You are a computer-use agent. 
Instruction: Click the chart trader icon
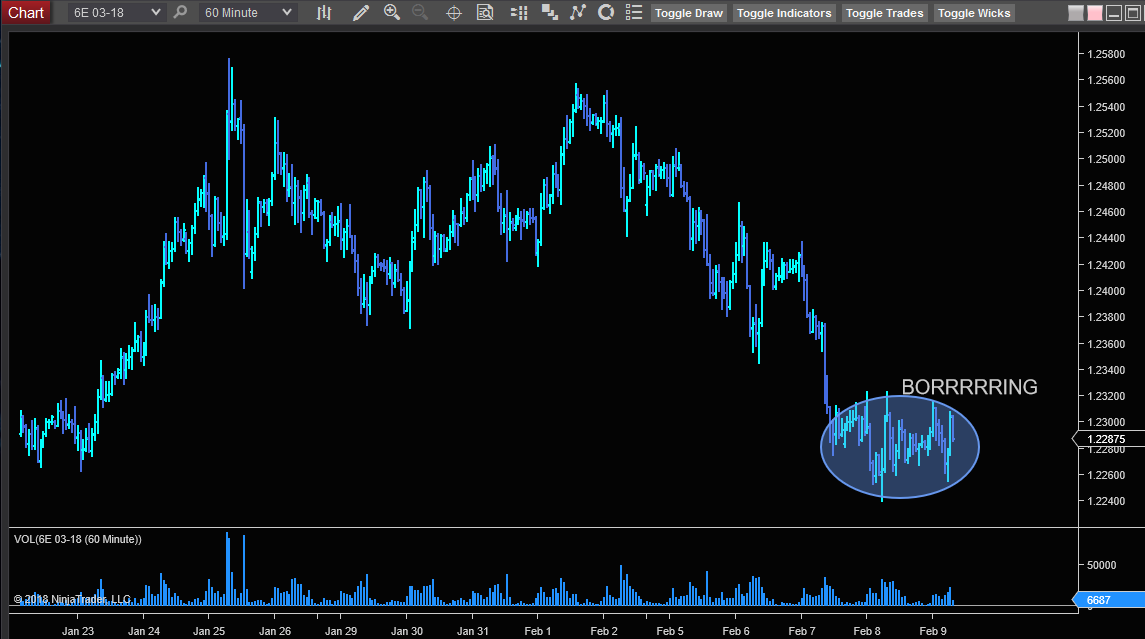pos(519,12)
